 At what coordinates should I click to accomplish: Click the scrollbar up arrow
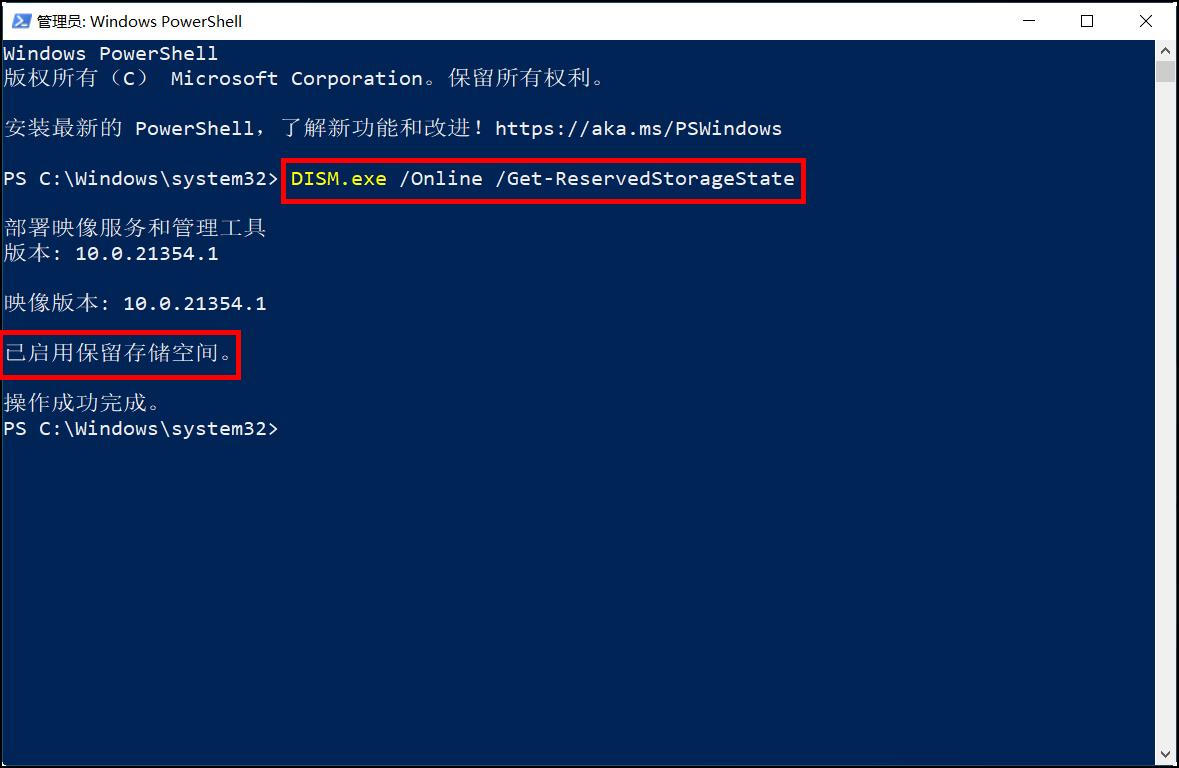(x=1165, y=48)
